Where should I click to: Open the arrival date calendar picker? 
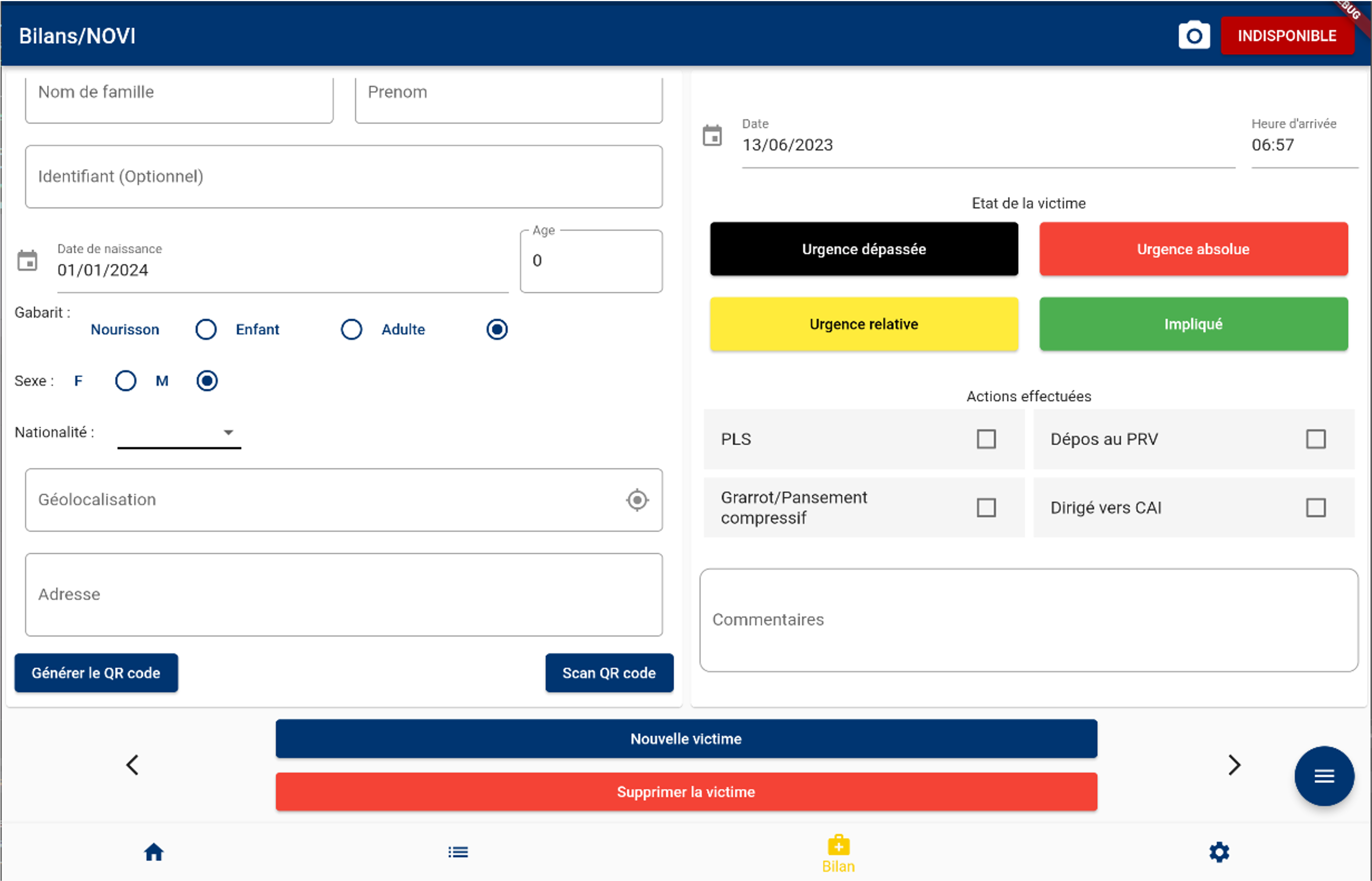(x=712, y=136)
